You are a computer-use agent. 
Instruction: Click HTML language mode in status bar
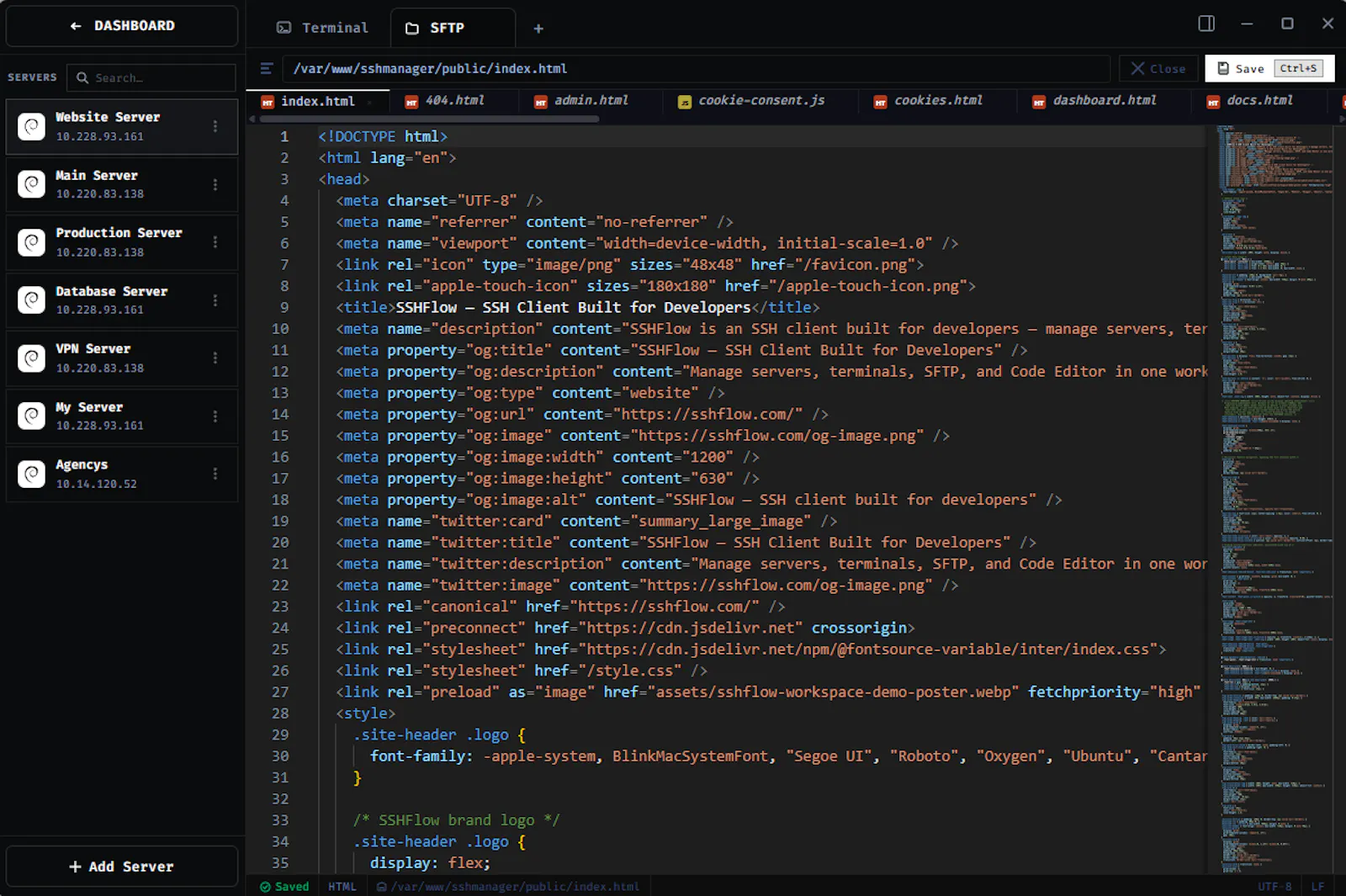(x=342, y=887)
